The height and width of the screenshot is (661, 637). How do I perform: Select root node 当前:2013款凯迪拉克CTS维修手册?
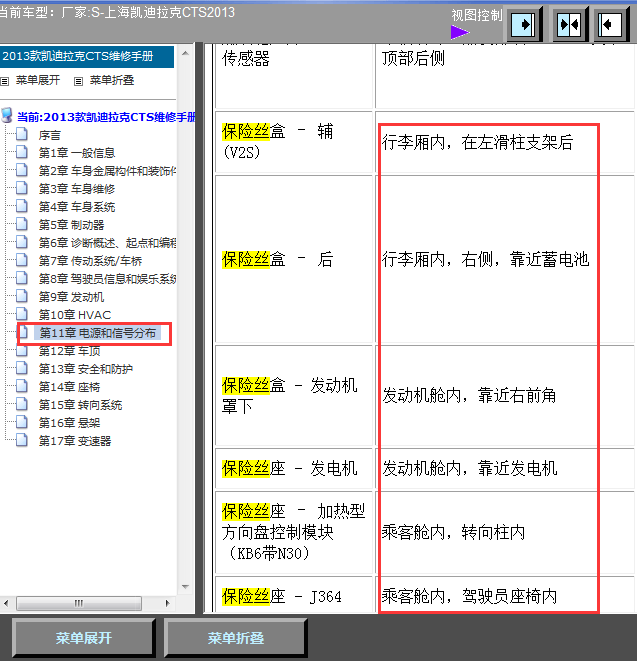(x=106, y=117)
